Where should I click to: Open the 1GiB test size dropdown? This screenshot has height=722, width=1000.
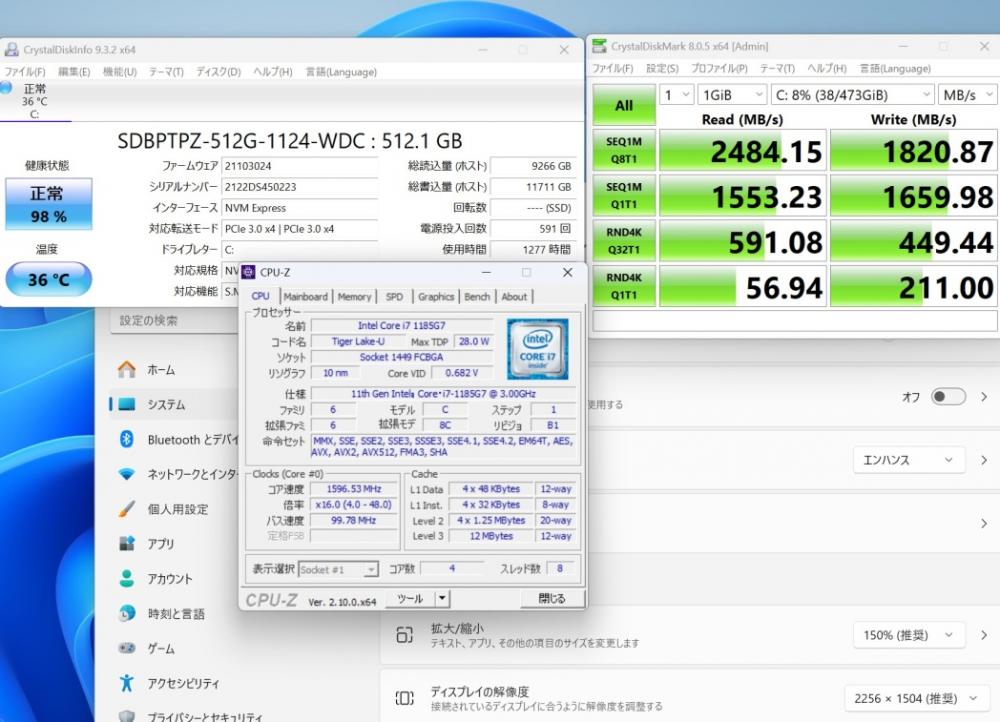[x=732, y=95]
